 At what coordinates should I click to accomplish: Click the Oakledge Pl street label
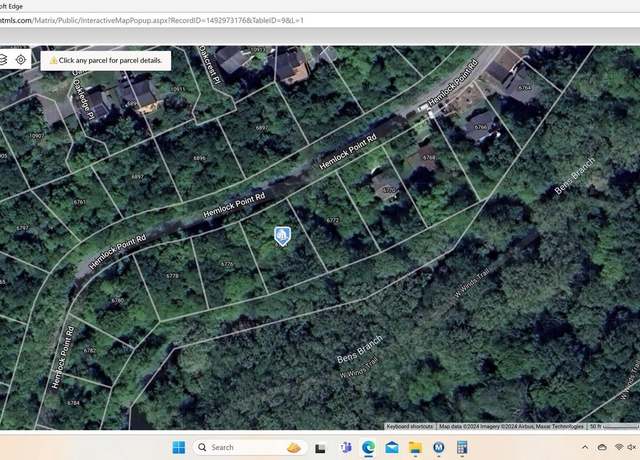pos(84,95)
